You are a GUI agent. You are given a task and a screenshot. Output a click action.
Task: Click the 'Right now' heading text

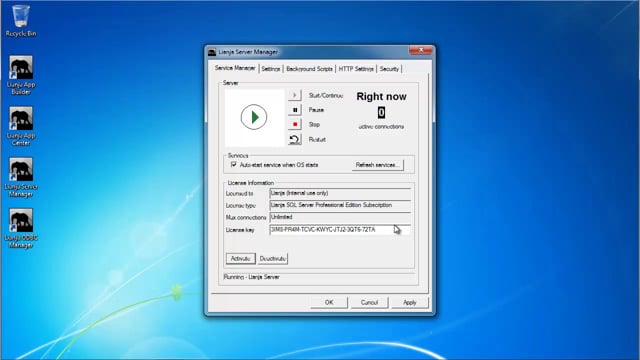coord(381,96)
